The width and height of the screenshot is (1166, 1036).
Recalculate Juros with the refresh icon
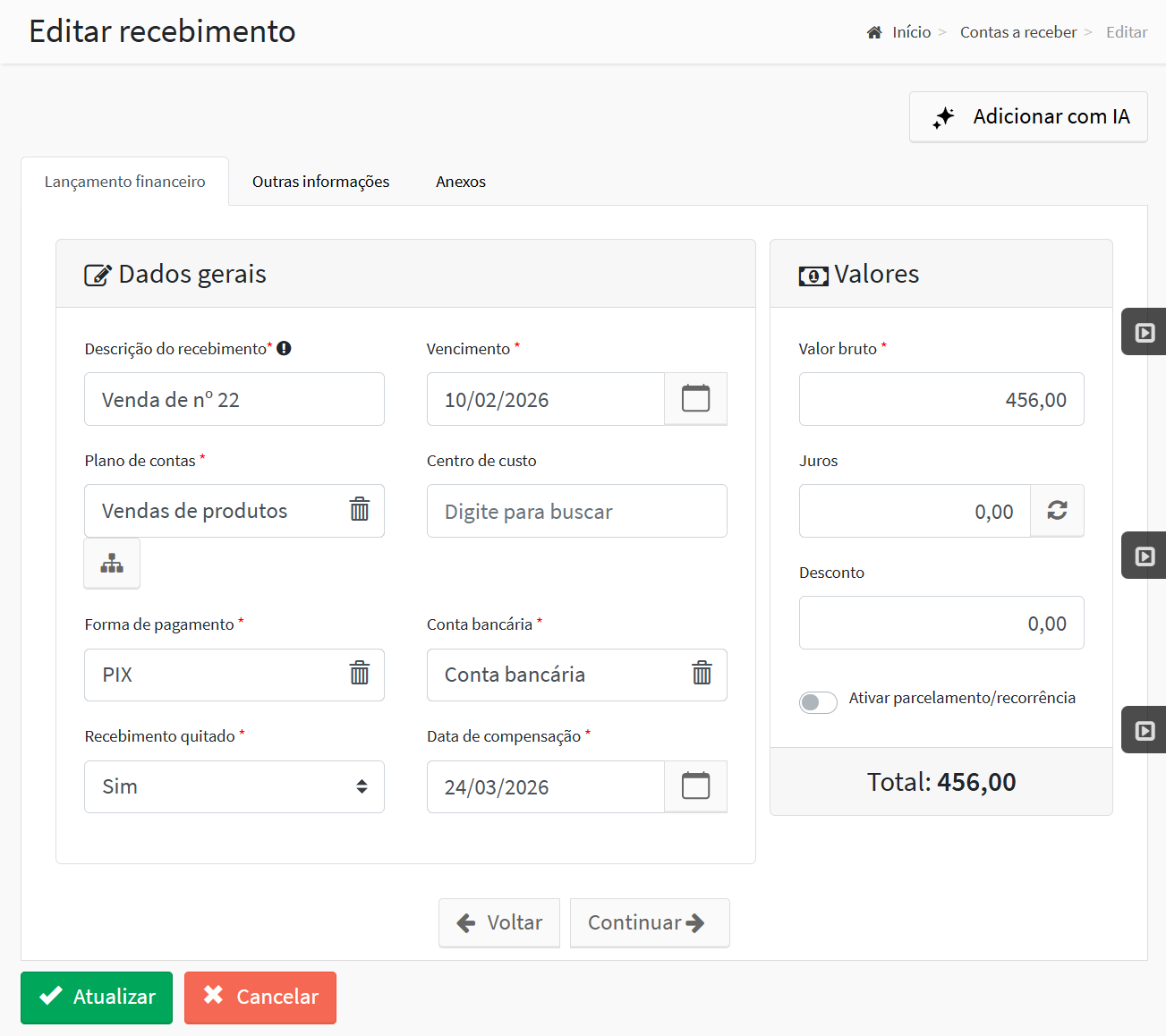pyautogui.click(x=1057, y=511)
